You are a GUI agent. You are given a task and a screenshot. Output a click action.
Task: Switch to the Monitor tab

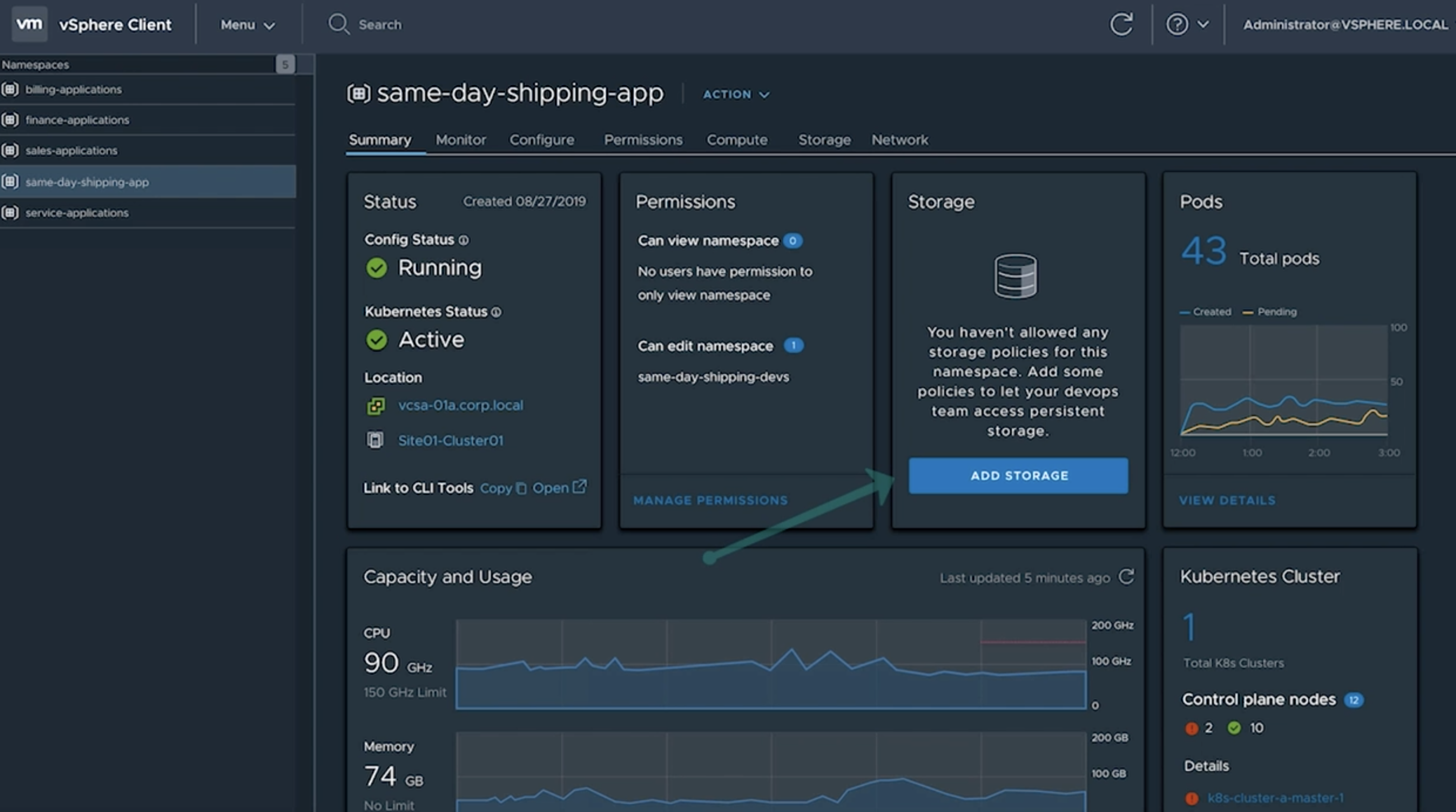point(460,139)
